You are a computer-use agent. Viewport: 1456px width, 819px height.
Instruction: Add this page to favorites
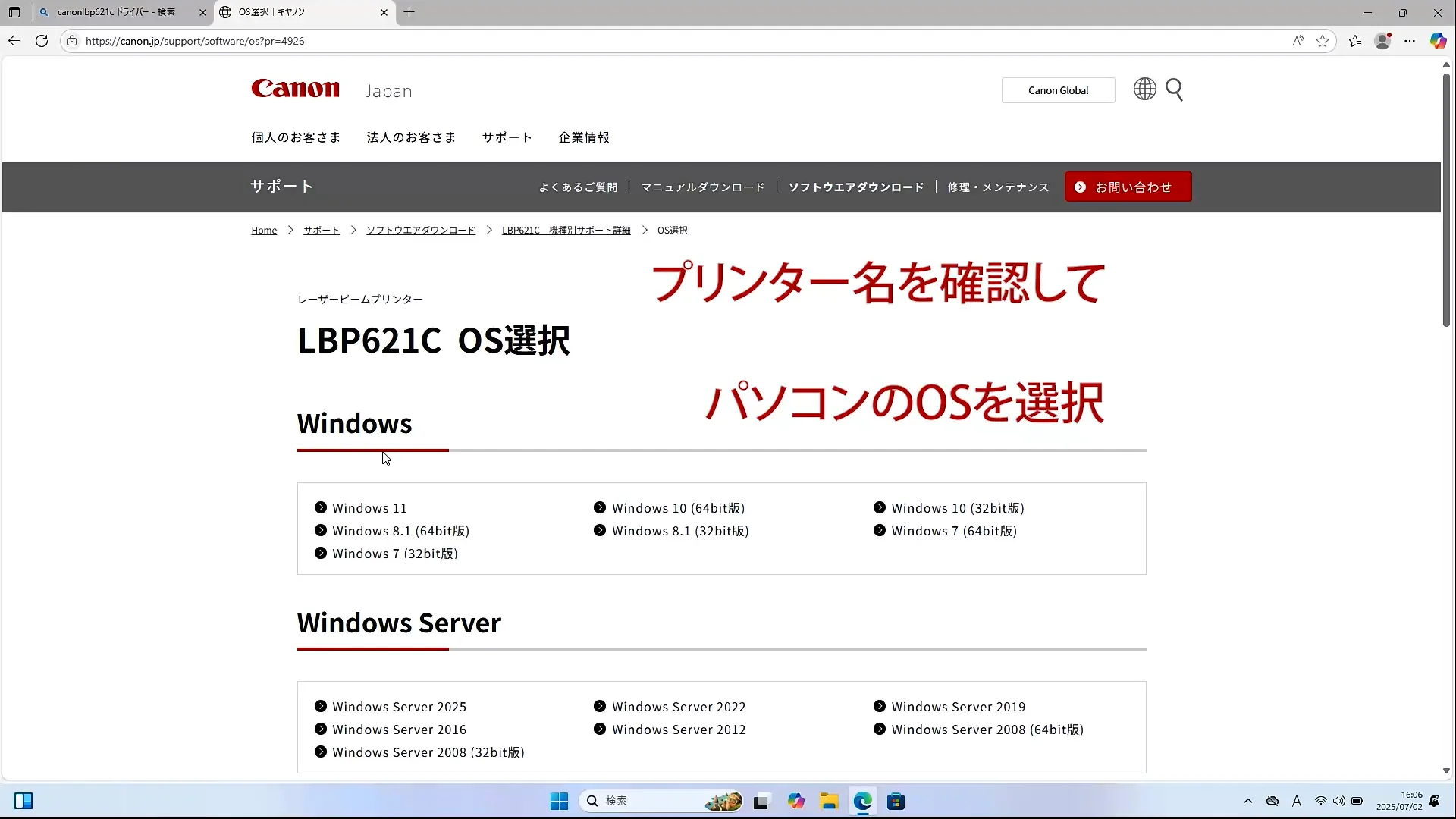(x=1323, y=41)
